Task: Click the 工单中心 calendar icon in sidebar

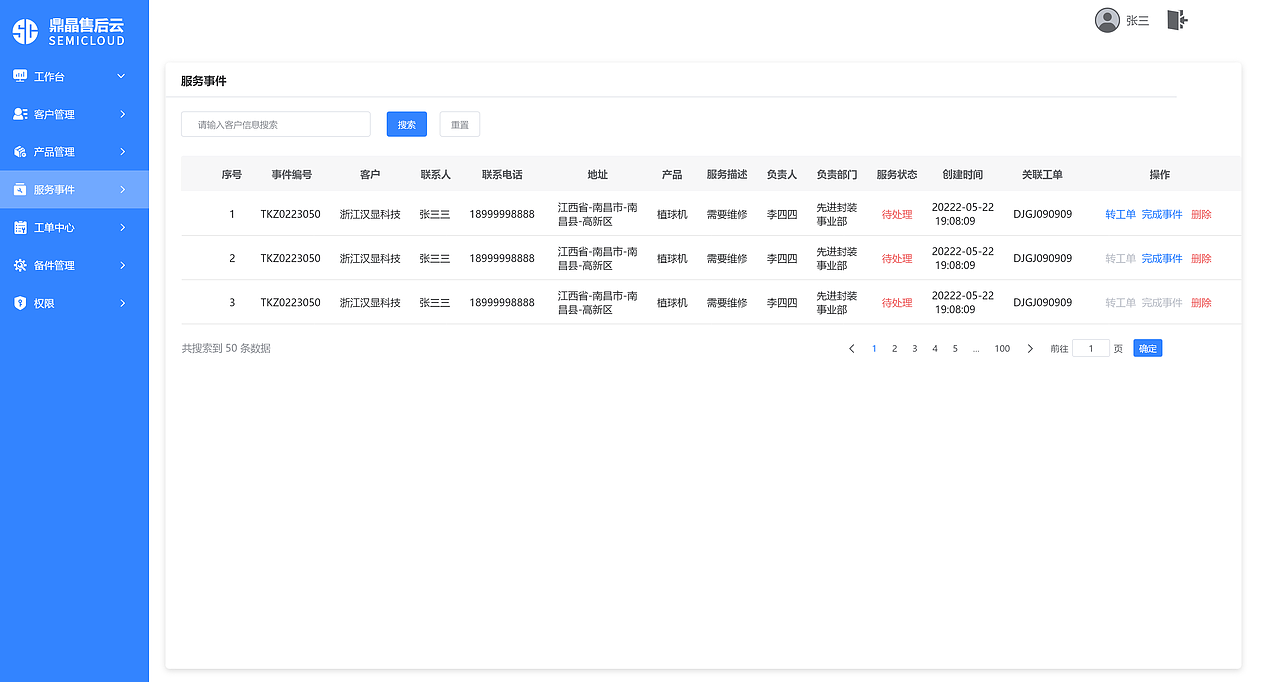Action: (20, 227)
